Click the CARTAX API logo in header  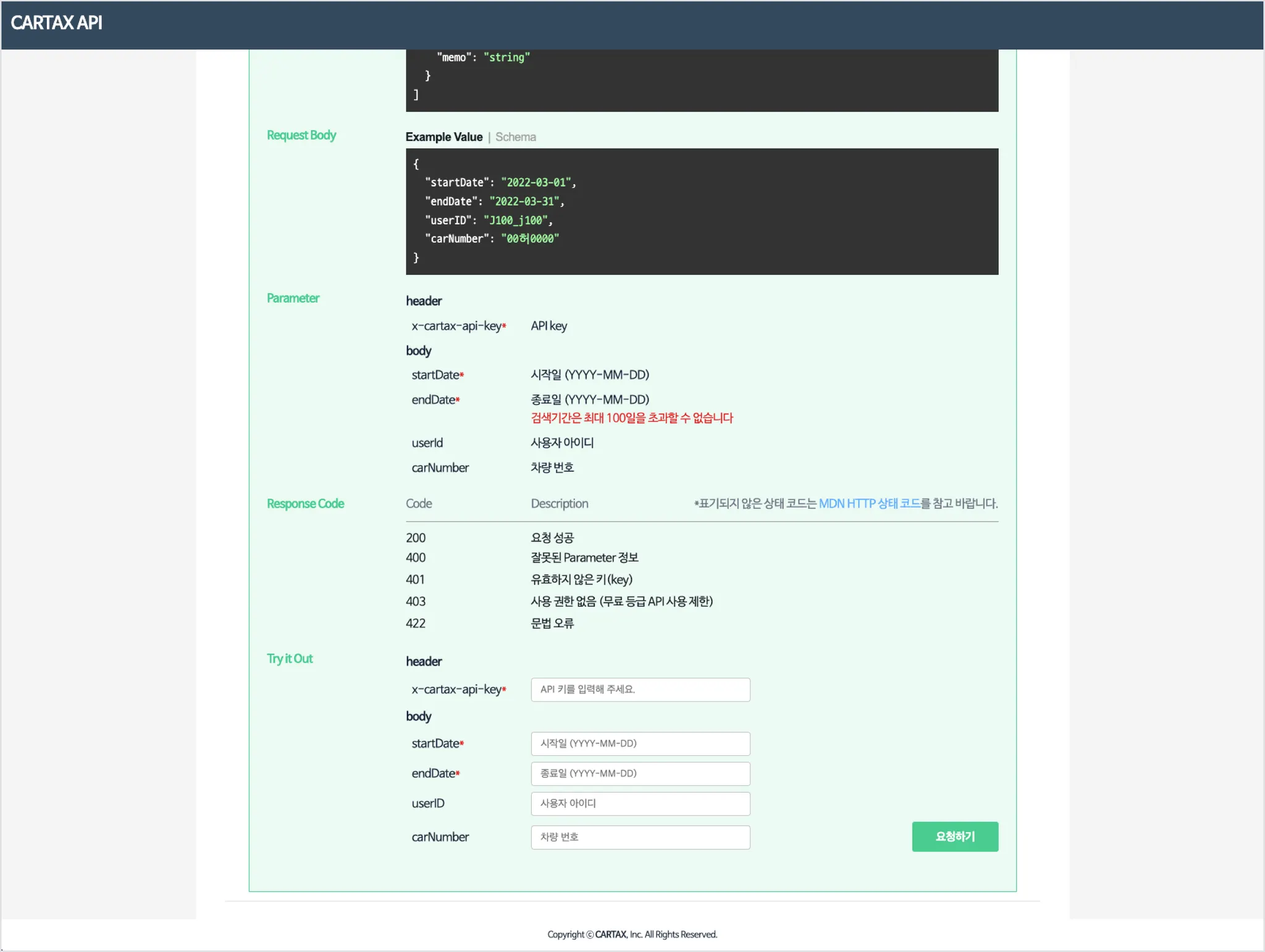56,23
